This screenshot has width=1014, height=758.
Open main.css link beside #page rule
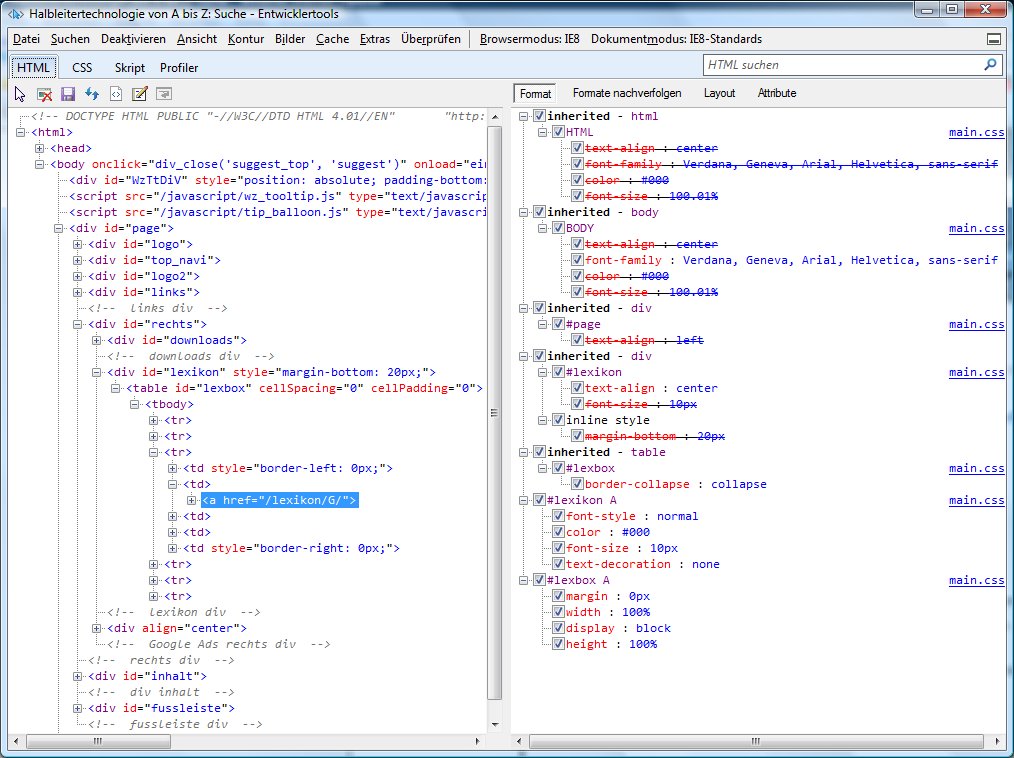coord(976,324)
